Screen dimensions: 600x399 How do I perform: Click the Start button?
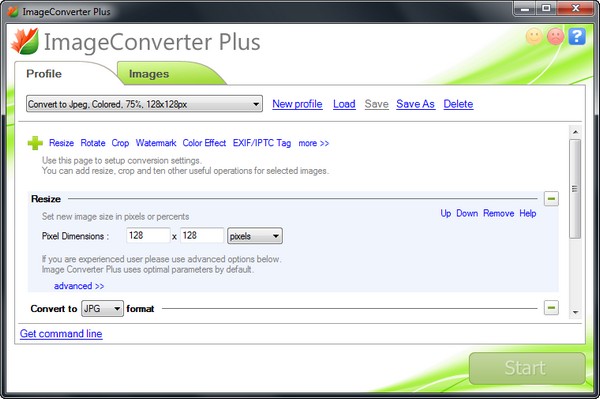(x=527, y=368)
